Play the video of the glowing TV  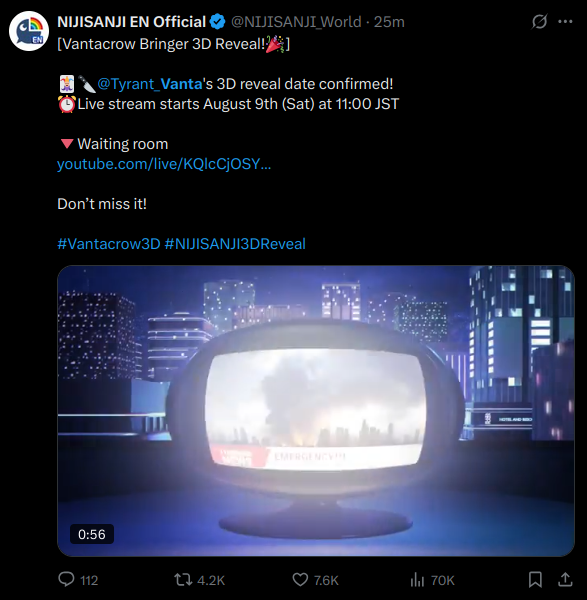tap(316, 411)
